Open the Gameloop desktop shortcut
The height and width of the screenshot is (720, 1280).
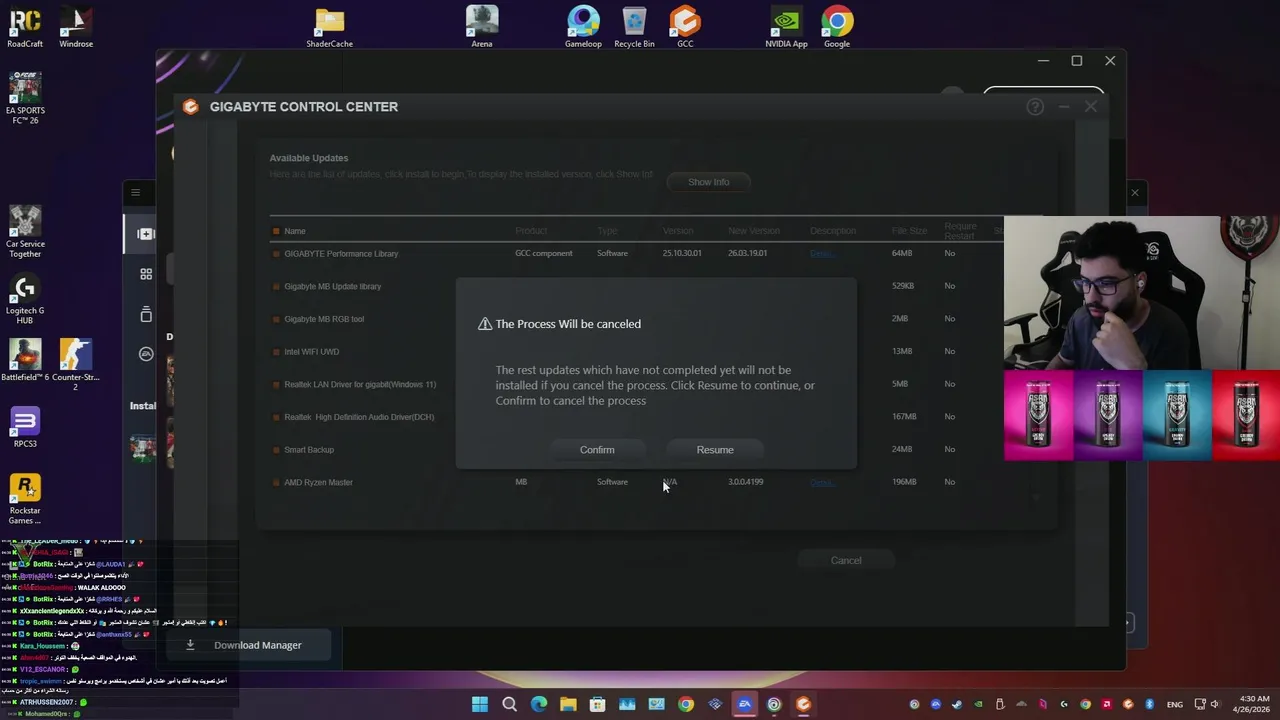point(583,27)
